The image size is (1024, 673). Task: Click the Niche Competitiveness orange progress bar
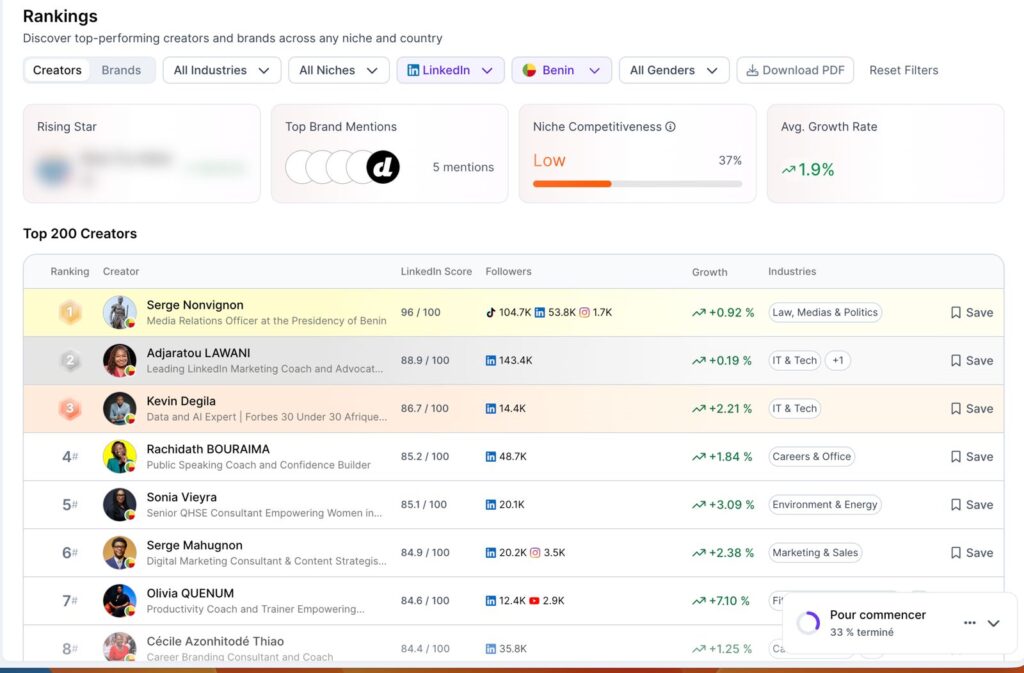(572, 184)
